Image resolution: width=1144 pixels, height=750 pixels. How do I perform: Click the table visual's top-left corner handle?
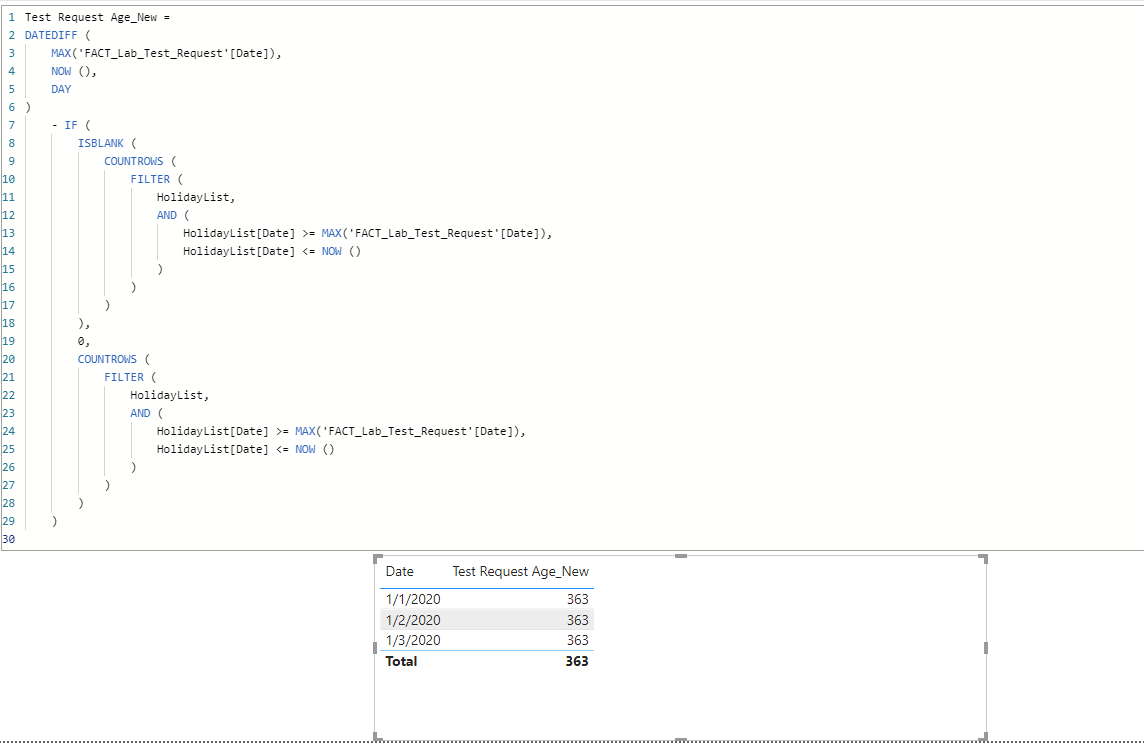pyautogui.click(x=377, y=558)
